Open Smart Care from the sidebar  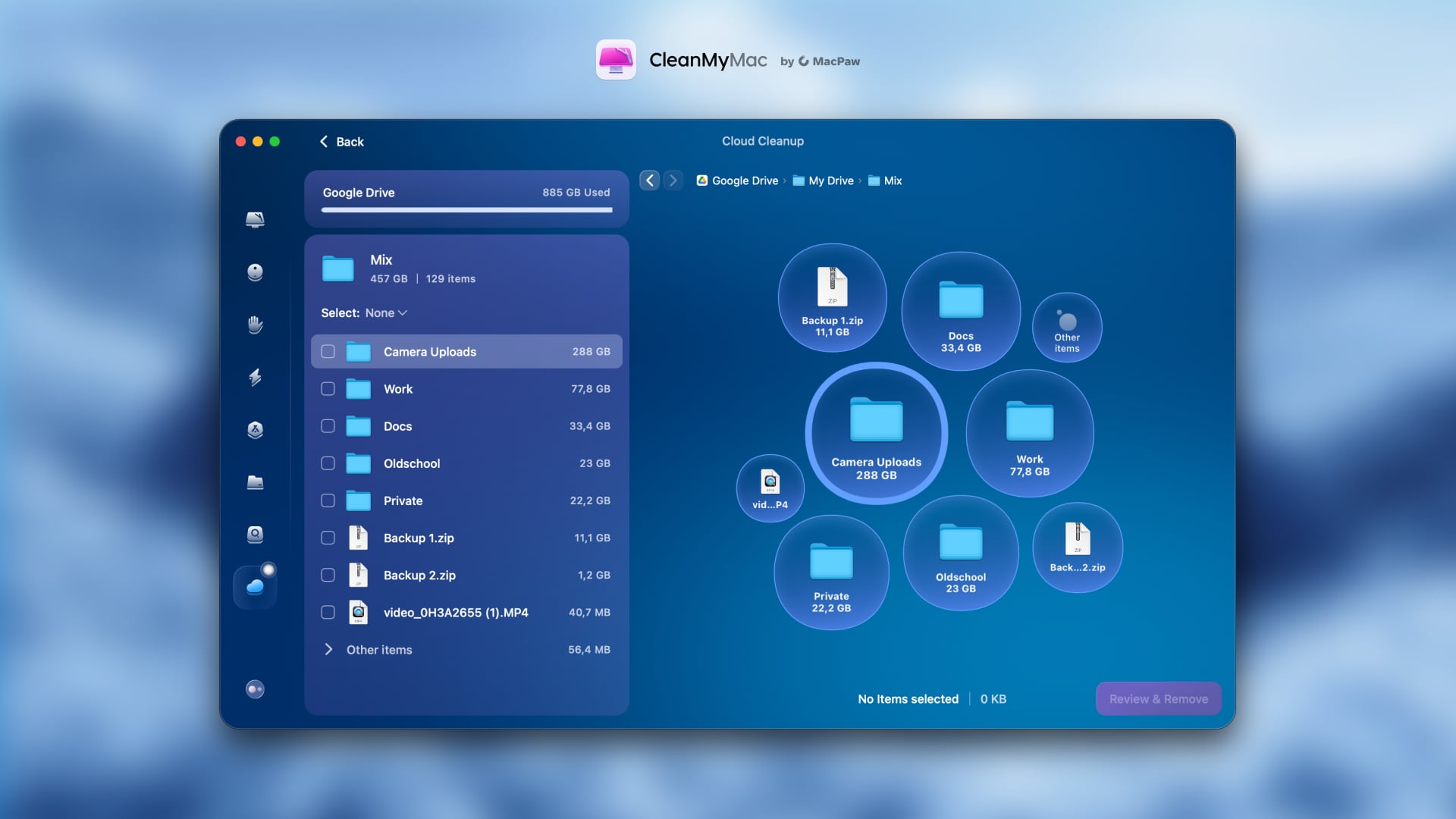click(x=256, y=219)
